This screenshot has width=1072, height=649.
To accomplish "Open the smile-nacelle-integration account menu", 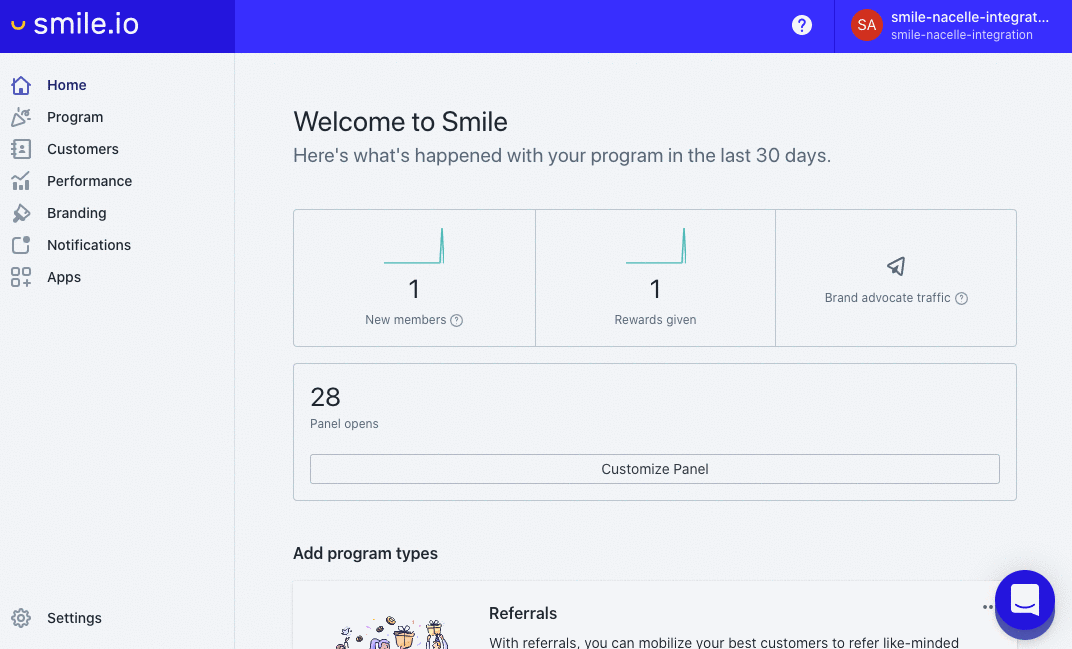I will [x=953, y=26].
